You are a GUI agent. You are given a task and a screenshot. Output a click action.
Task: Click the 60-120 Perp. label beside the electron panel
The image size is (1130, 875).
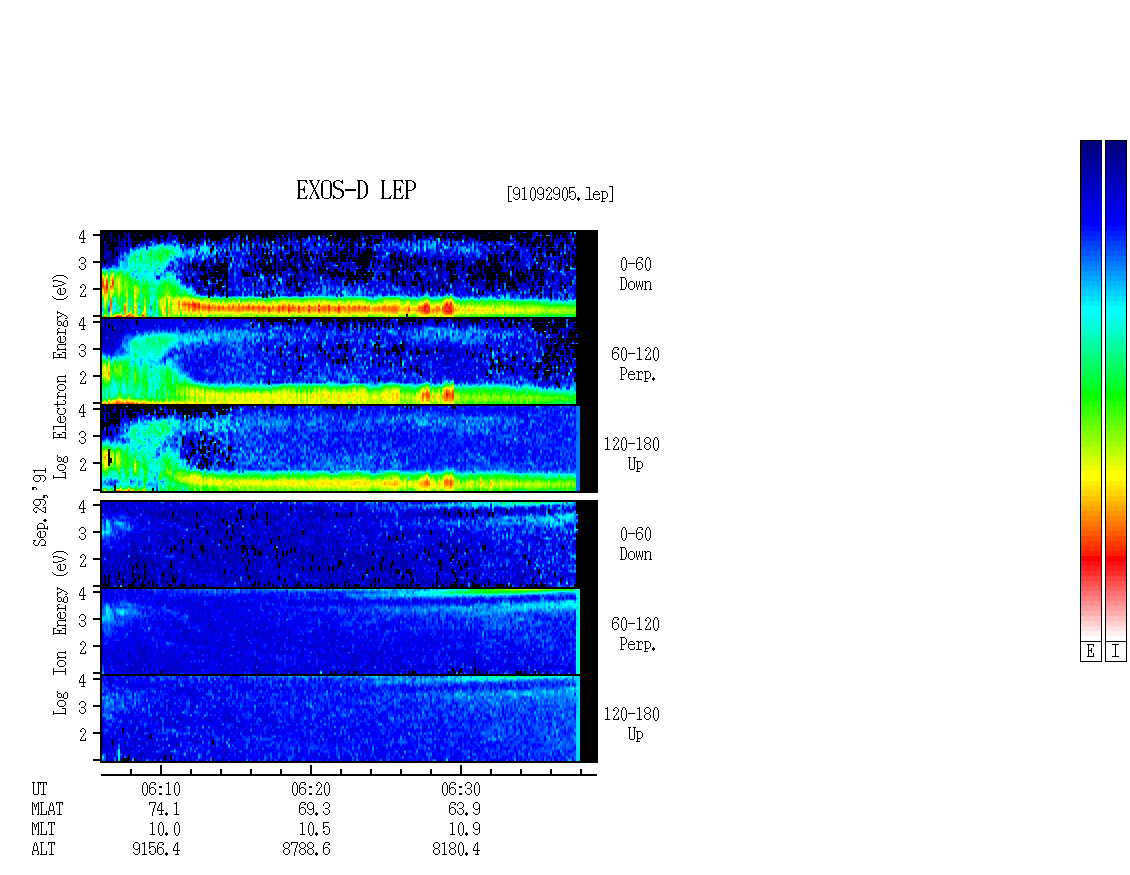coord(635,365)
